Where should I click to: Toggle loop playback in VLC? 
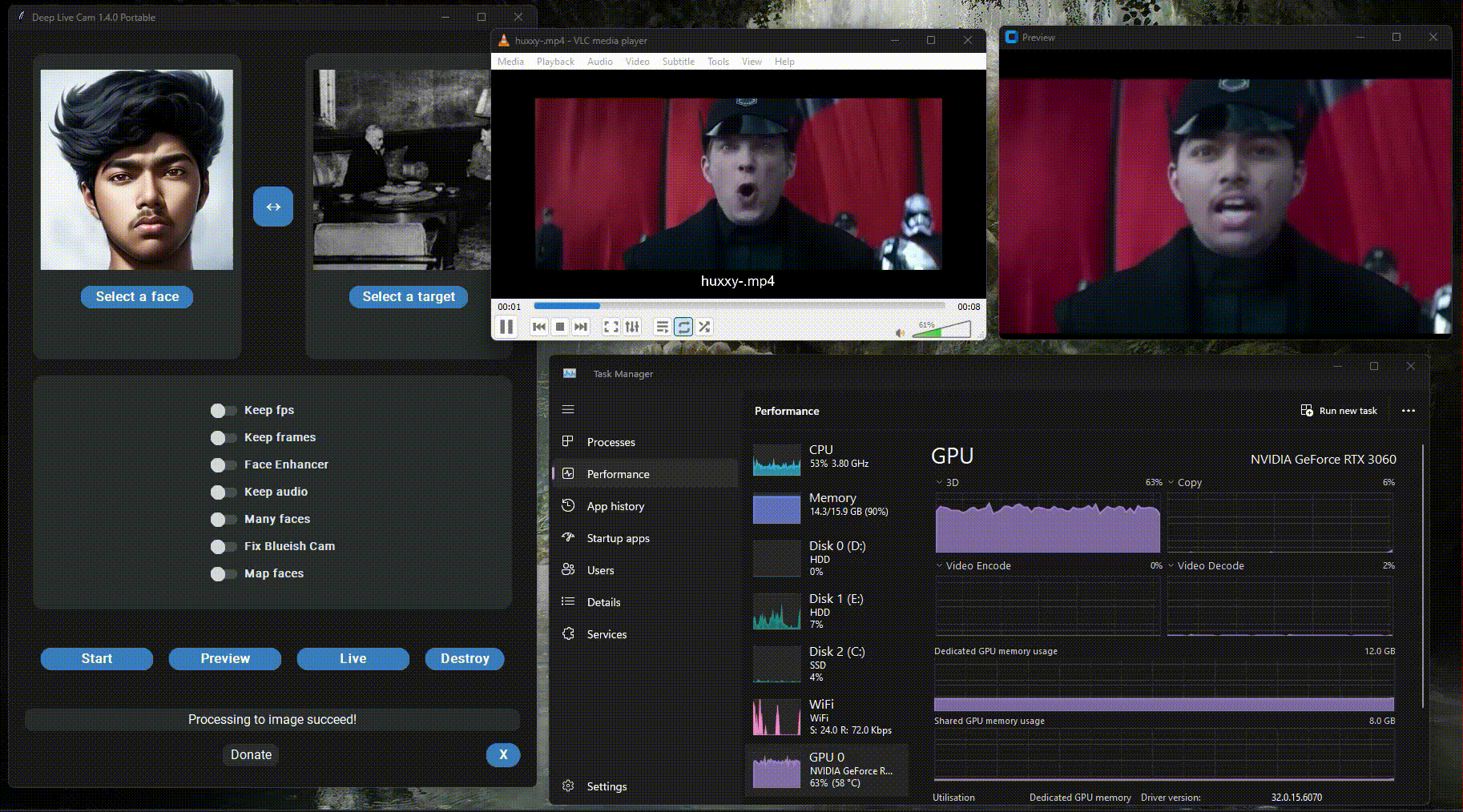683,327
